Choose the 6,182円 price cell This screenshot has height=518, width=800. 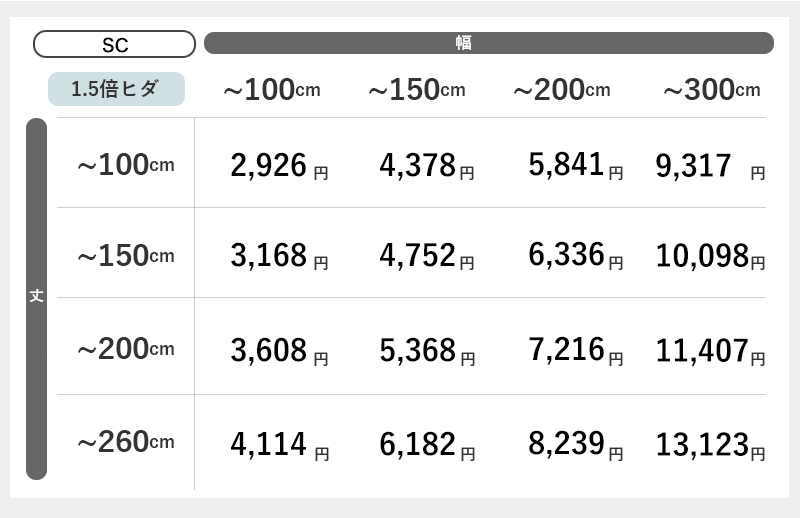pos(427,445)
